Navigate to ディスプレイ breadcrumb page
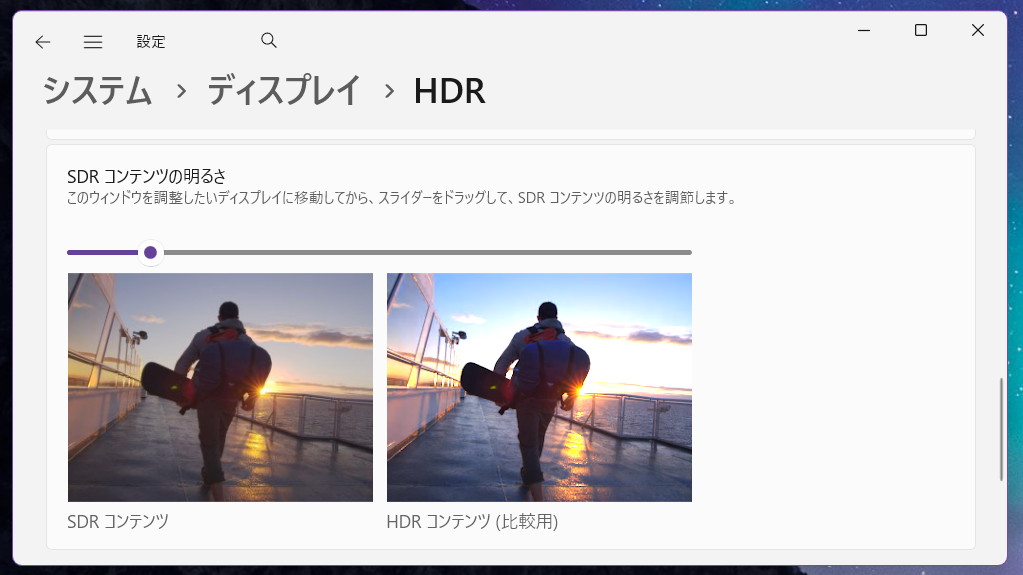Image resolution: width=1023 pixels, height=575 pixels. tap(284, 91)
